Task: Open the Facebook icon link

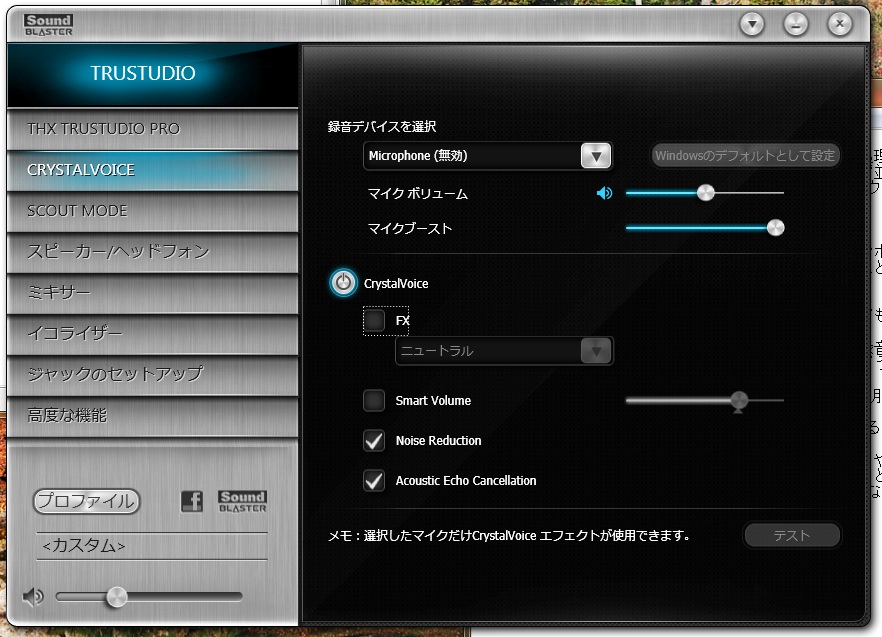Action: click(x=192, y=501)
